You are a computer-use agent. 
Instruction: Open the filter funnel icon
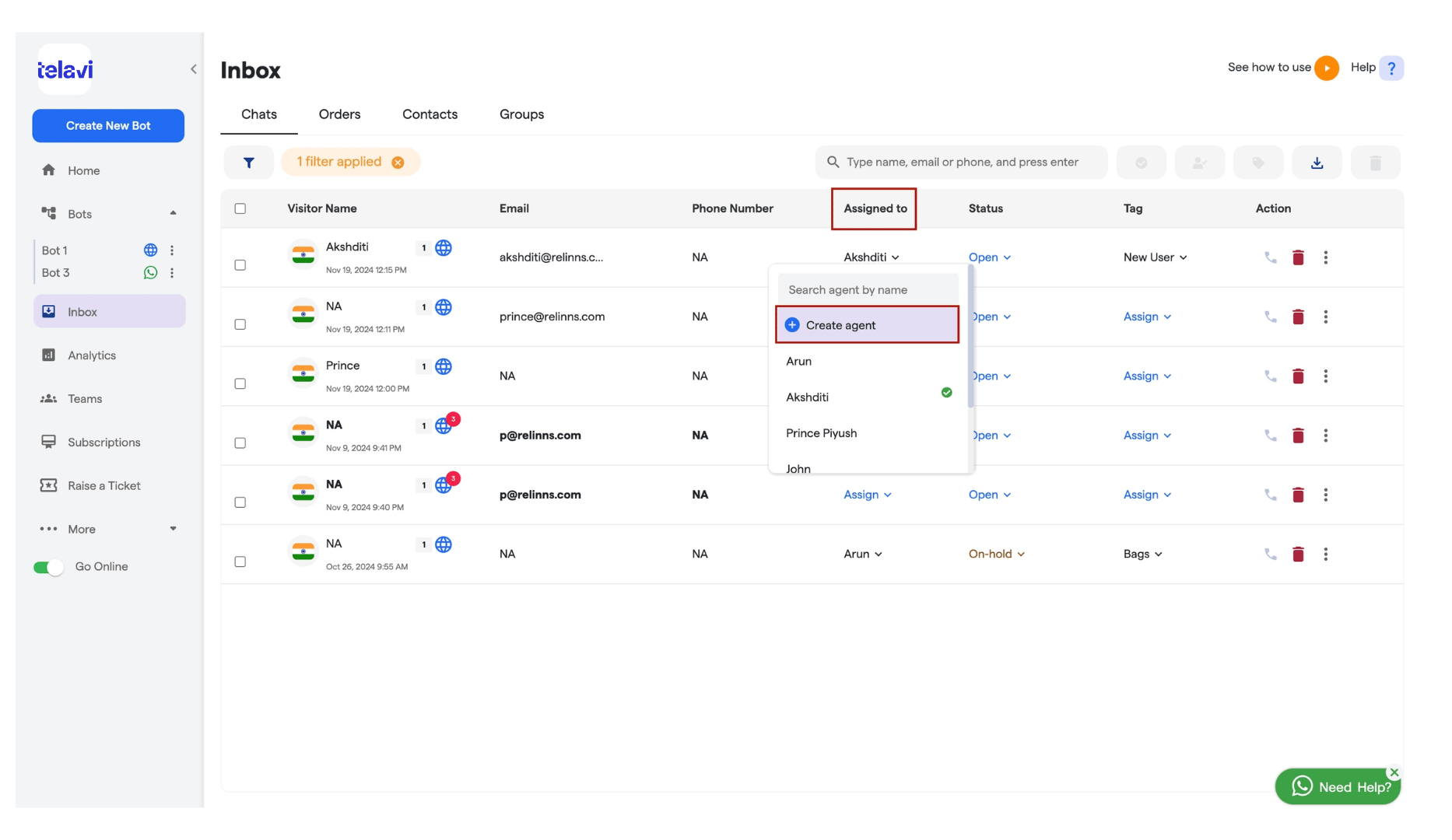[x=249, y=163]
